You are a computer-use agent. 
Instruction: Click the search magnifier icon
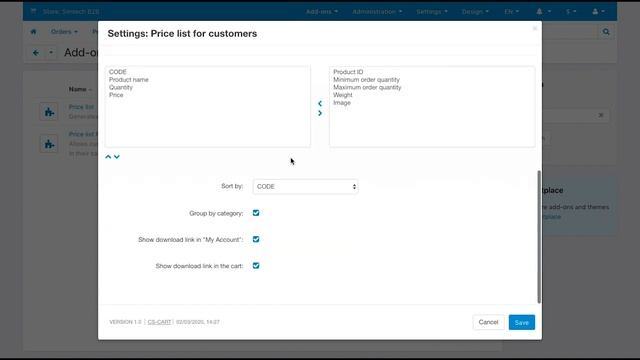click(x=606, y=31)
